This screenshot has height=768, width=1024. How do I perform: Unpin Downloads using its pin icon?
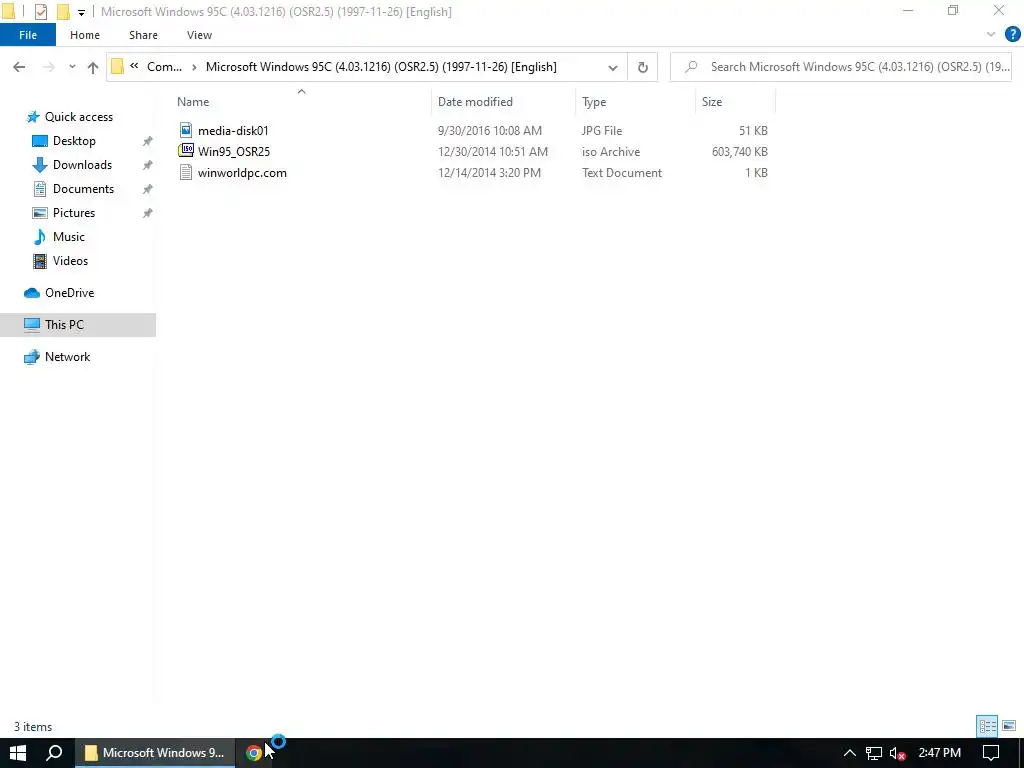pyautogui.click(x=148, y=165)
